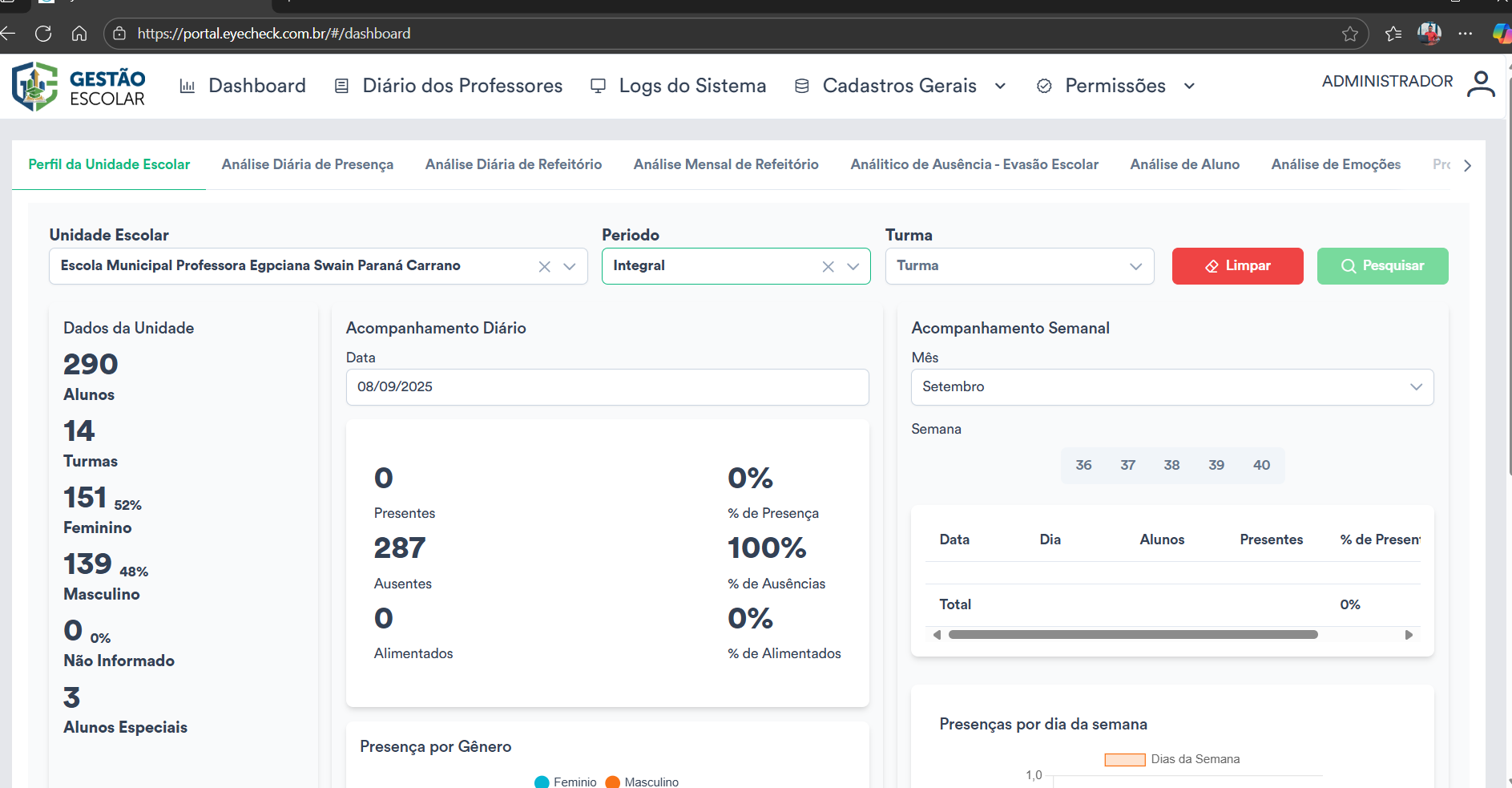The width and height of the screenshot is (1512, 788).
Task: Toggle Masculino legend series in gender chart
Action: point(642,782)
